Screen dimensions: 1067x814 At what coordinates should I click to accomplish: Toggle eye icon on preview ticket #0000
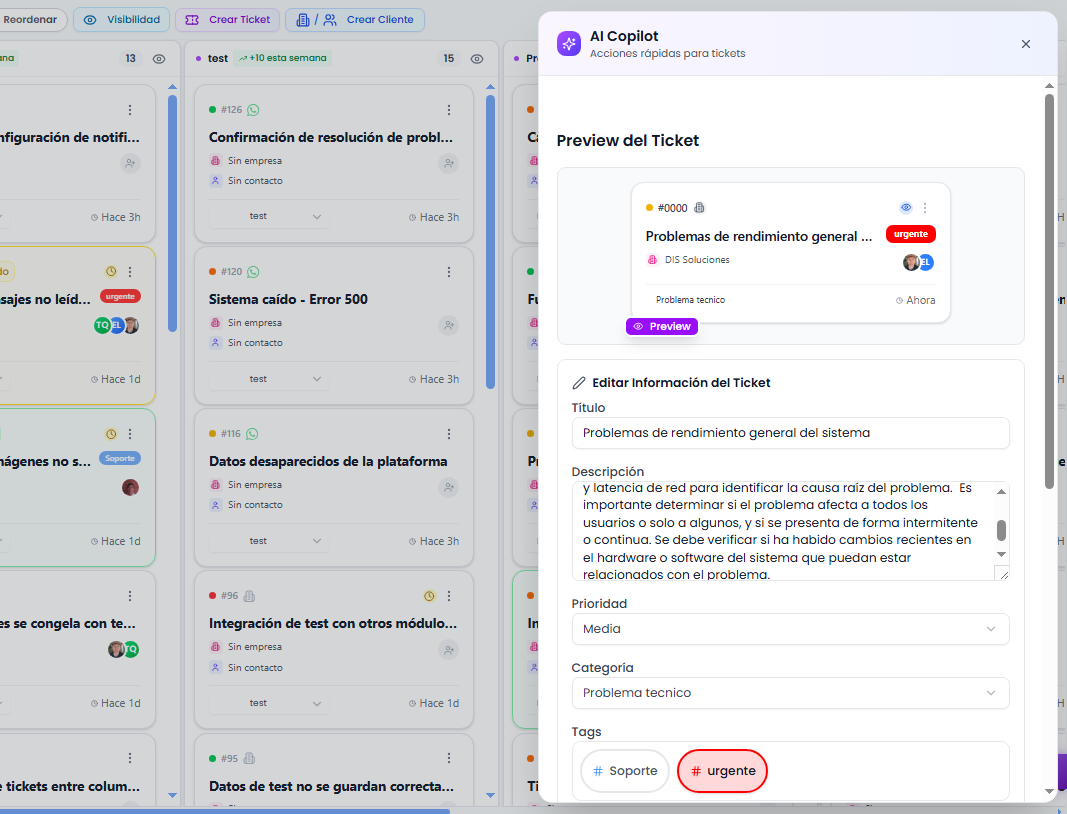pos(906,208)
